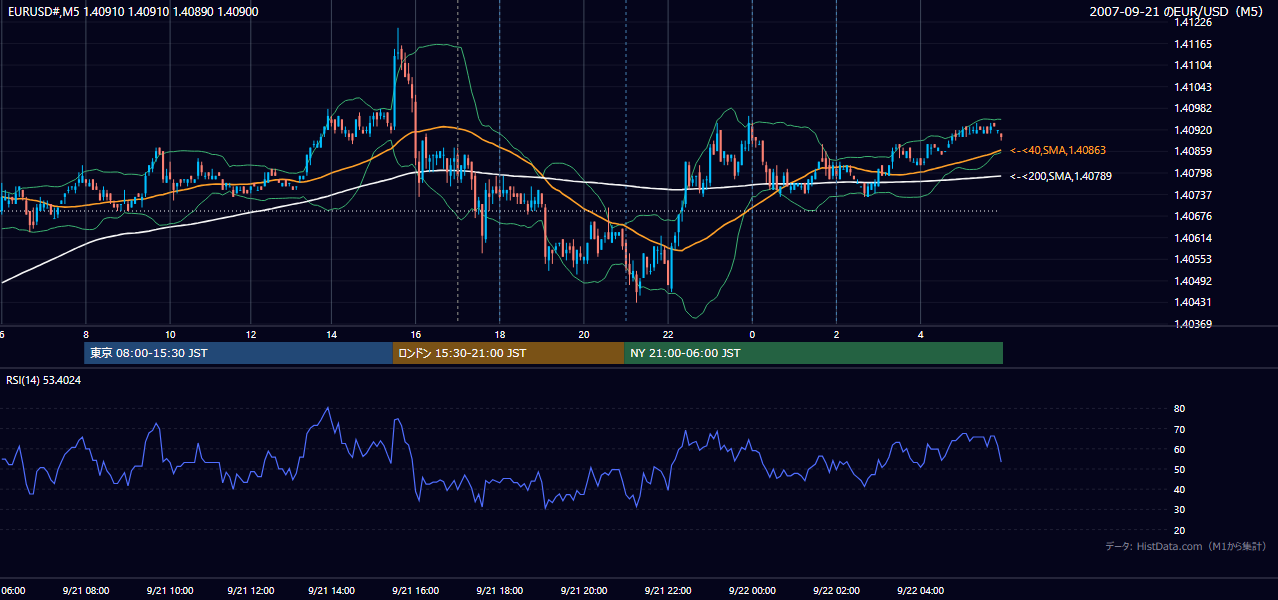
Task: Click price axis label 1.40859
Action: [1192, 151]
